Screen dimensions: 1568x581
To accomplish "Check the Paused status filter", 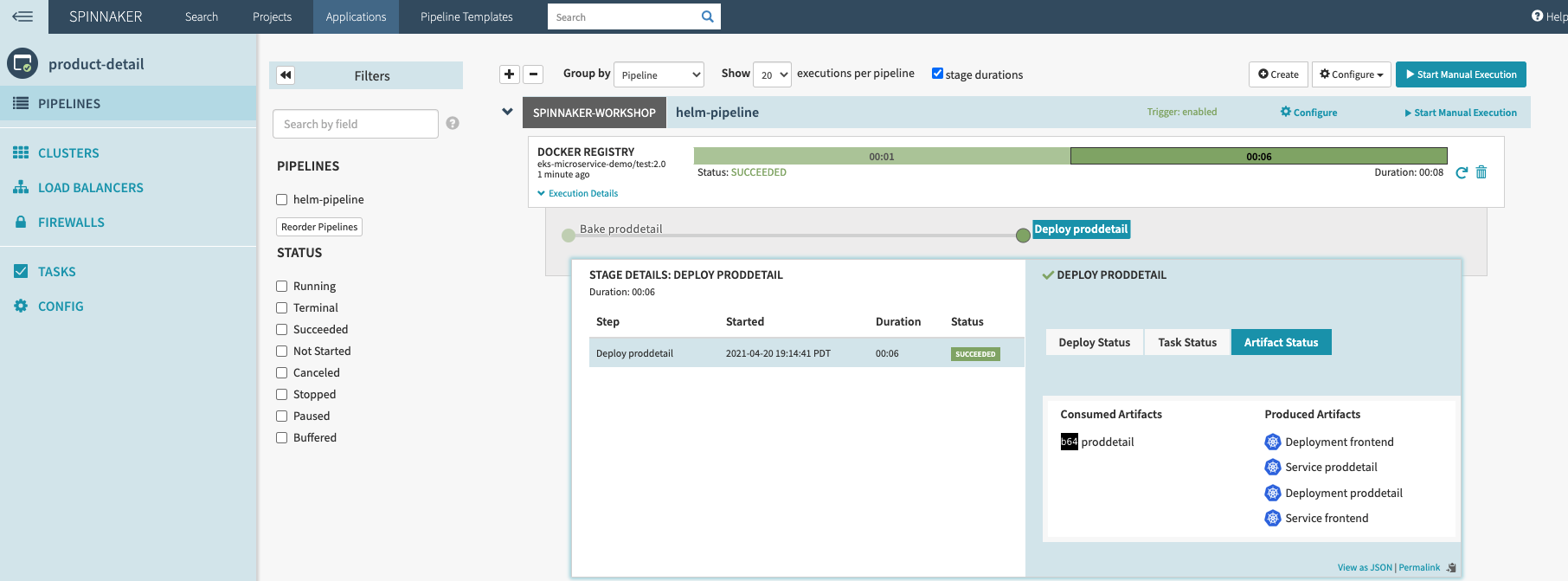I will pyautogui.click(x=281, y=416).
